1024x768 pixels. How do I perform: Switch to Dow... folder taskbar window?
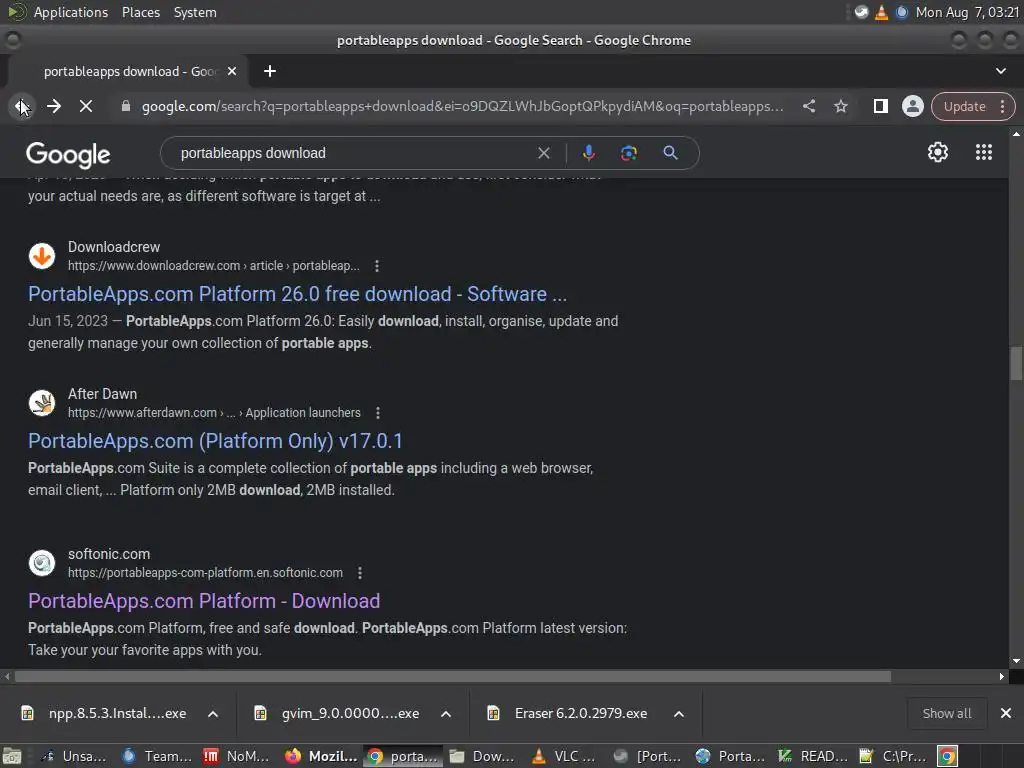483,756
